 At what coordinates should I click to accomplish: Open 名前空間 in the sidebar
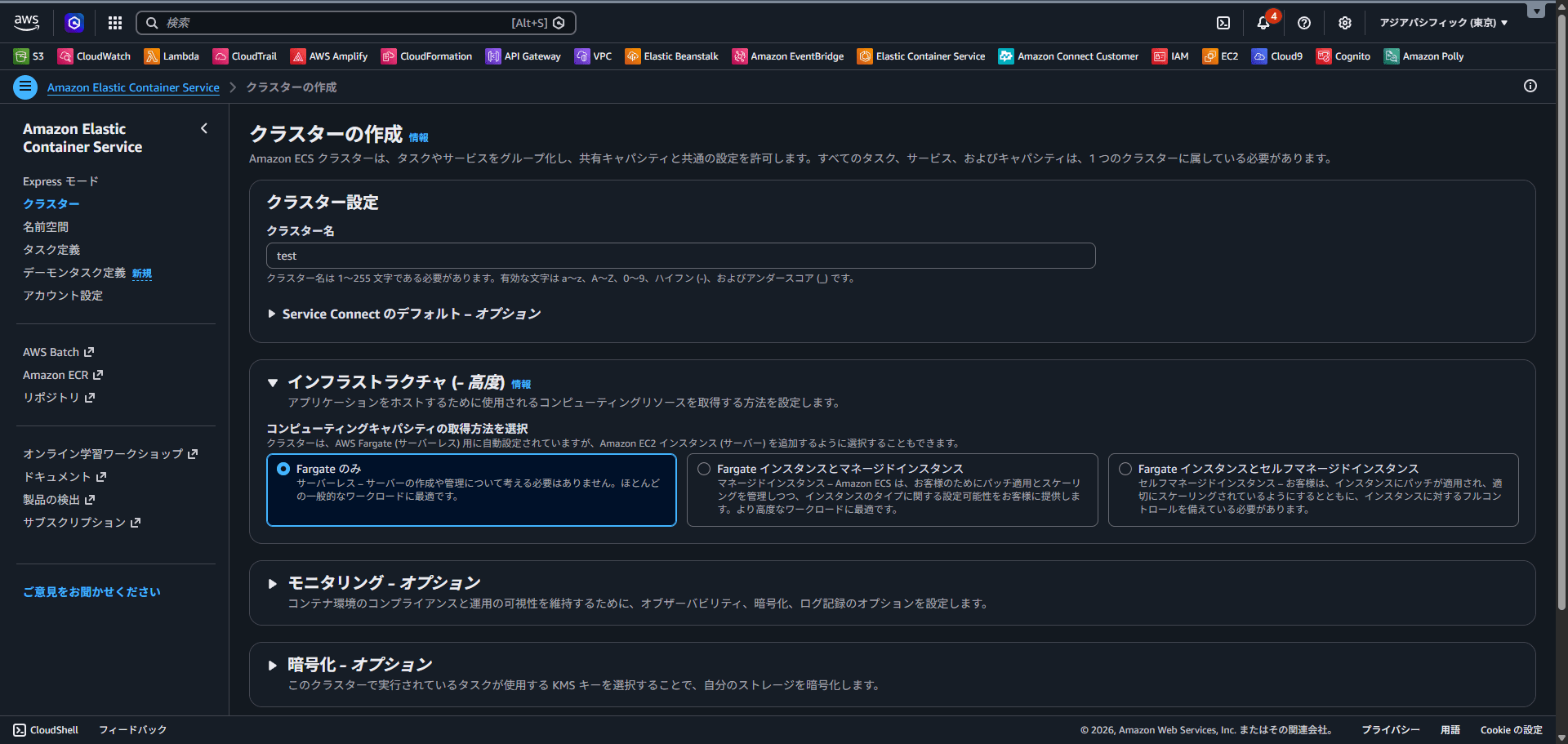click(46, 227)
